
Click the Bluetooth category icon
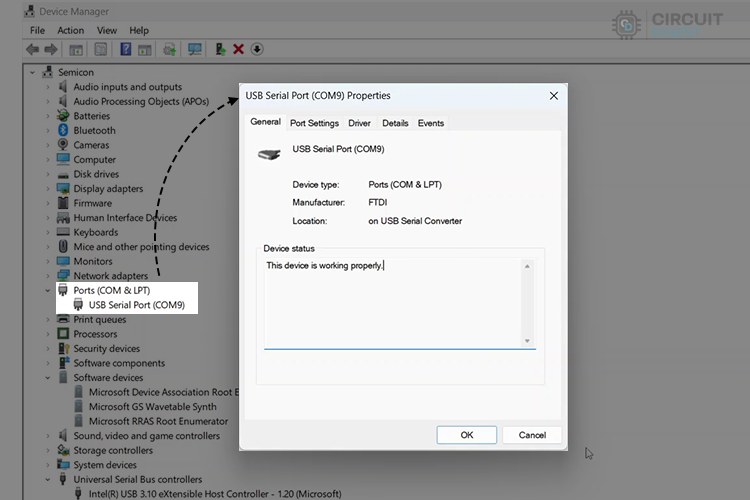(63, 130)
